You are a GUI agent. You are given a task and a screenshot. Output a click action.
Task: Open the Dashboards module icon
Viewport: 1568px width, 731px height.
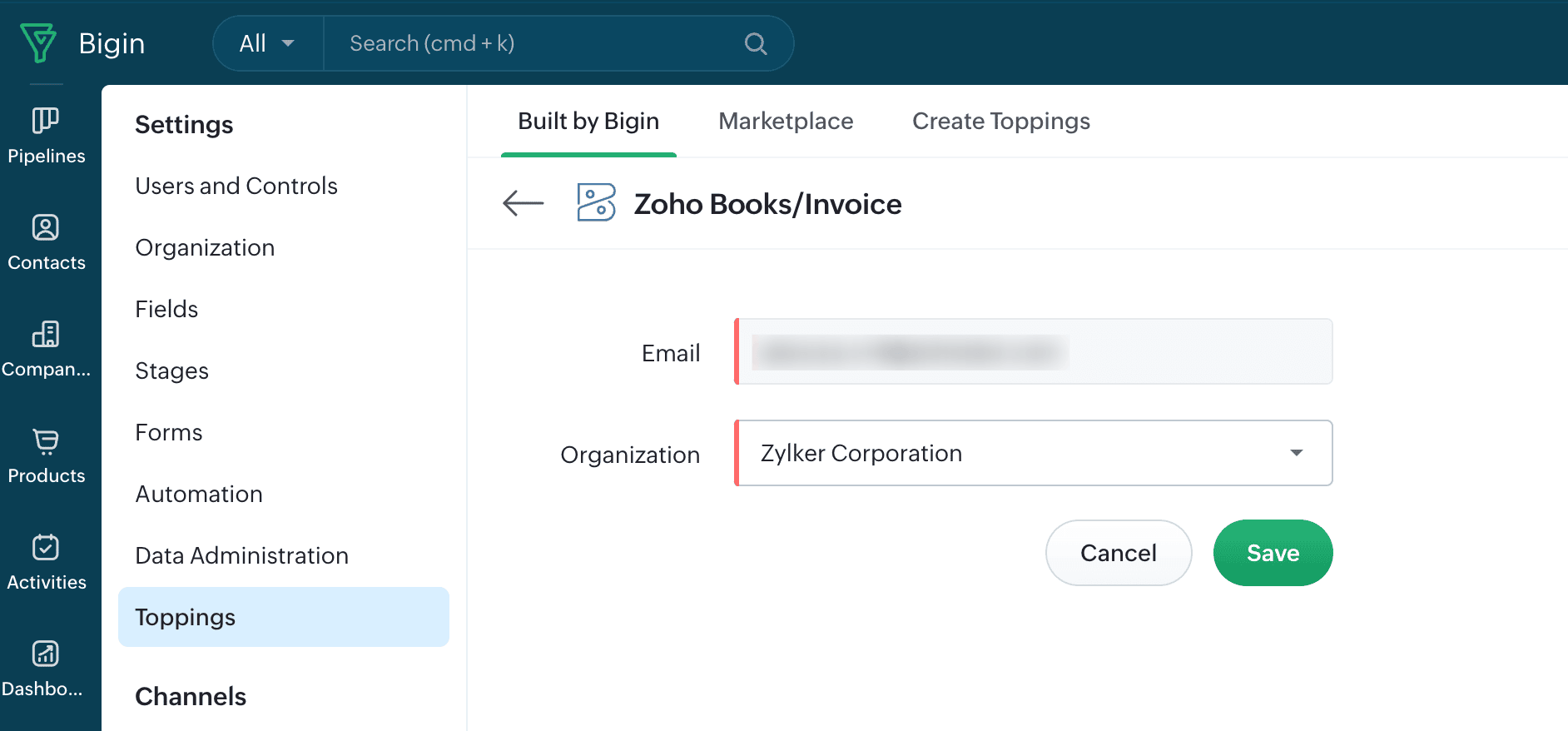46,654
